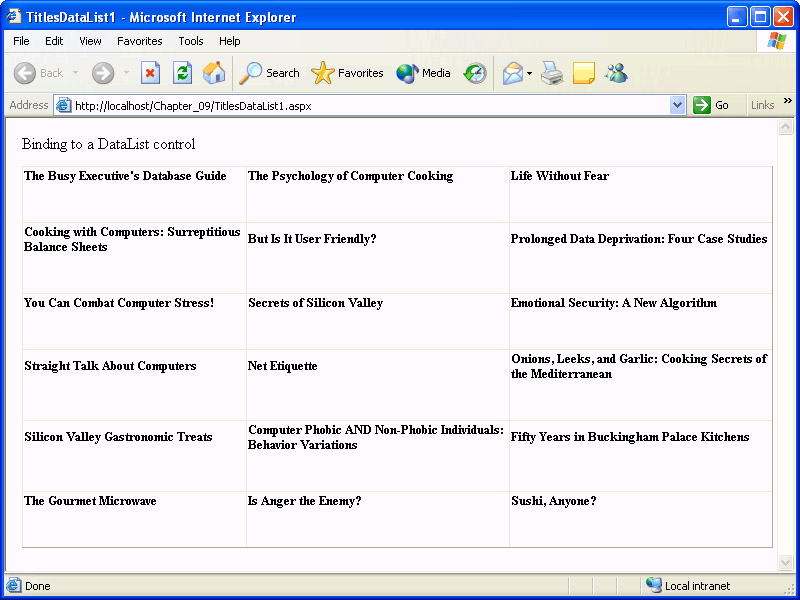Open the Back button history dropdown arrow
The width and height of the screenshot is (800, 600).
tap(75, 73)
